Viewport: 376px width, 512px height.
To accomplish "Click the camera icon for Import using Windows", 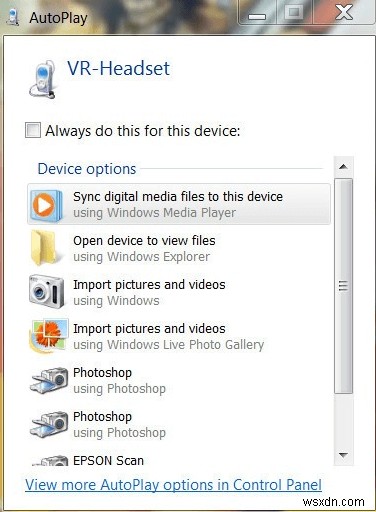I will 47,291.
